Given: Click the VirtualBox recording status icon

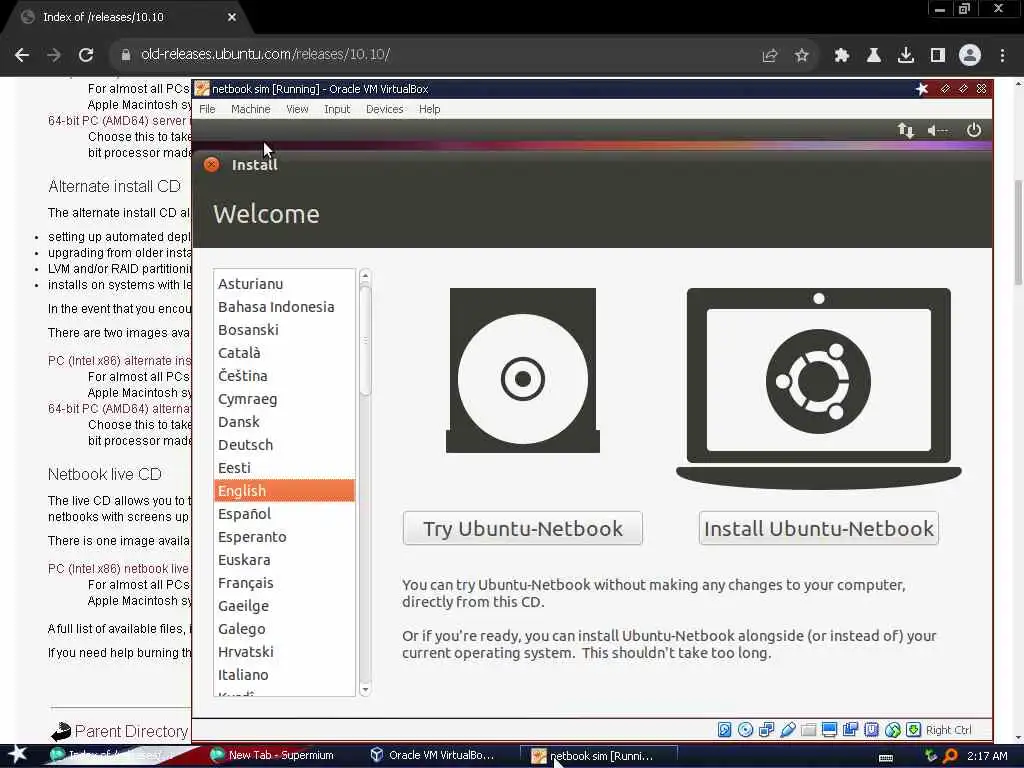Looking at the screenshot, I should (x=850, y=729).
